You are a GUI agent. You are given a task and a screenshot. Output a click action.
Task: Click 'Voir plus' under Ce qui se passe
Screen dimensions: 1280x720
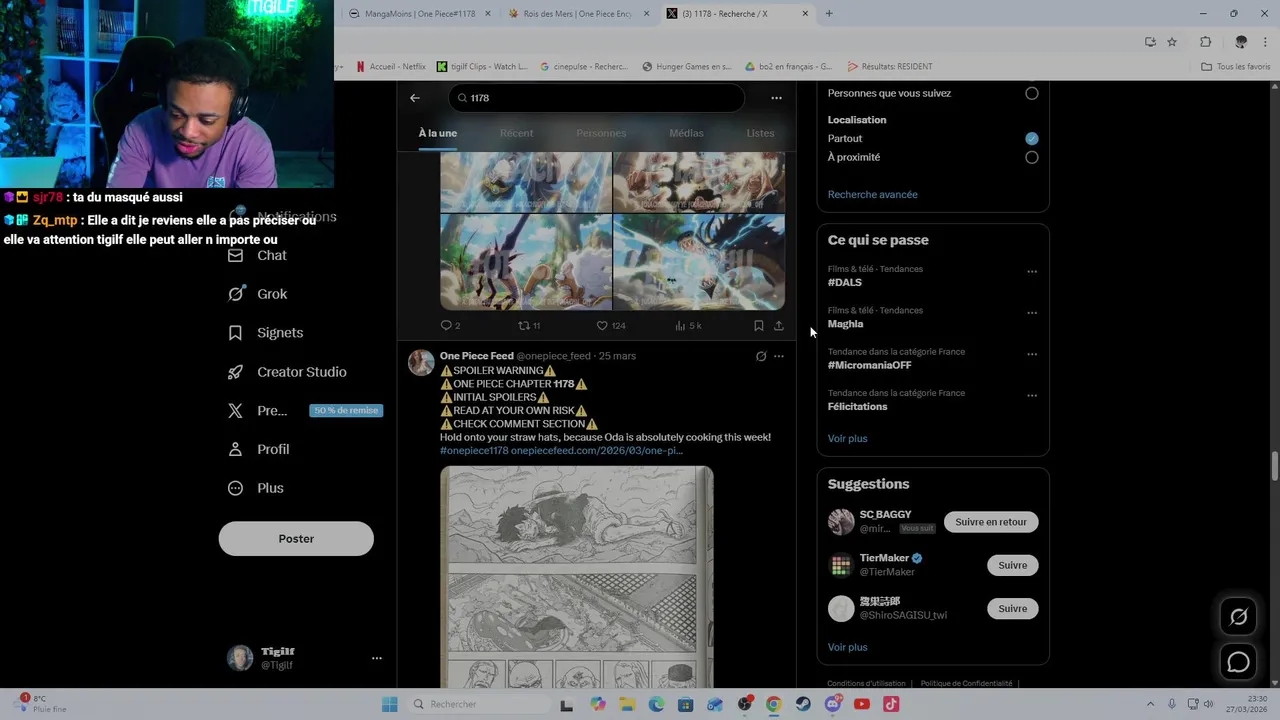pos(847,438)
